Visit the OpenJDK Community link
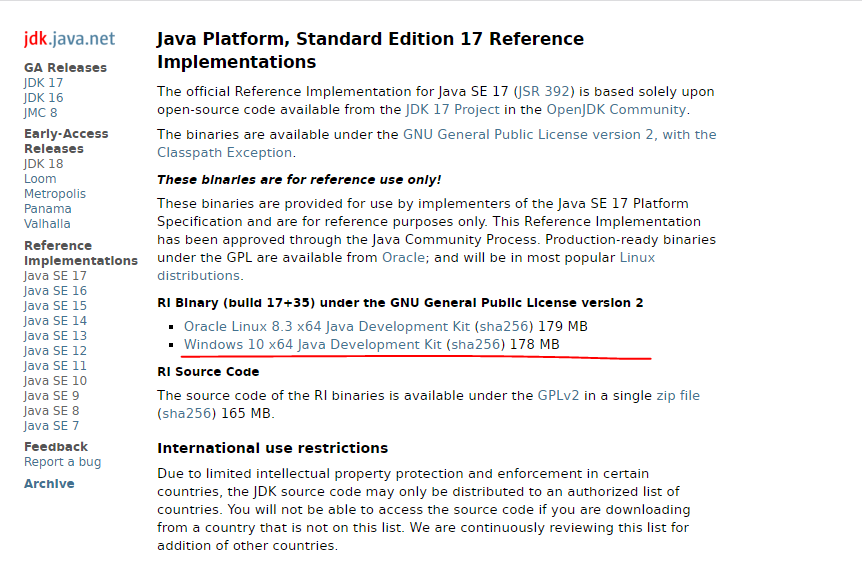862x584 pixels. tap(616, 110)
